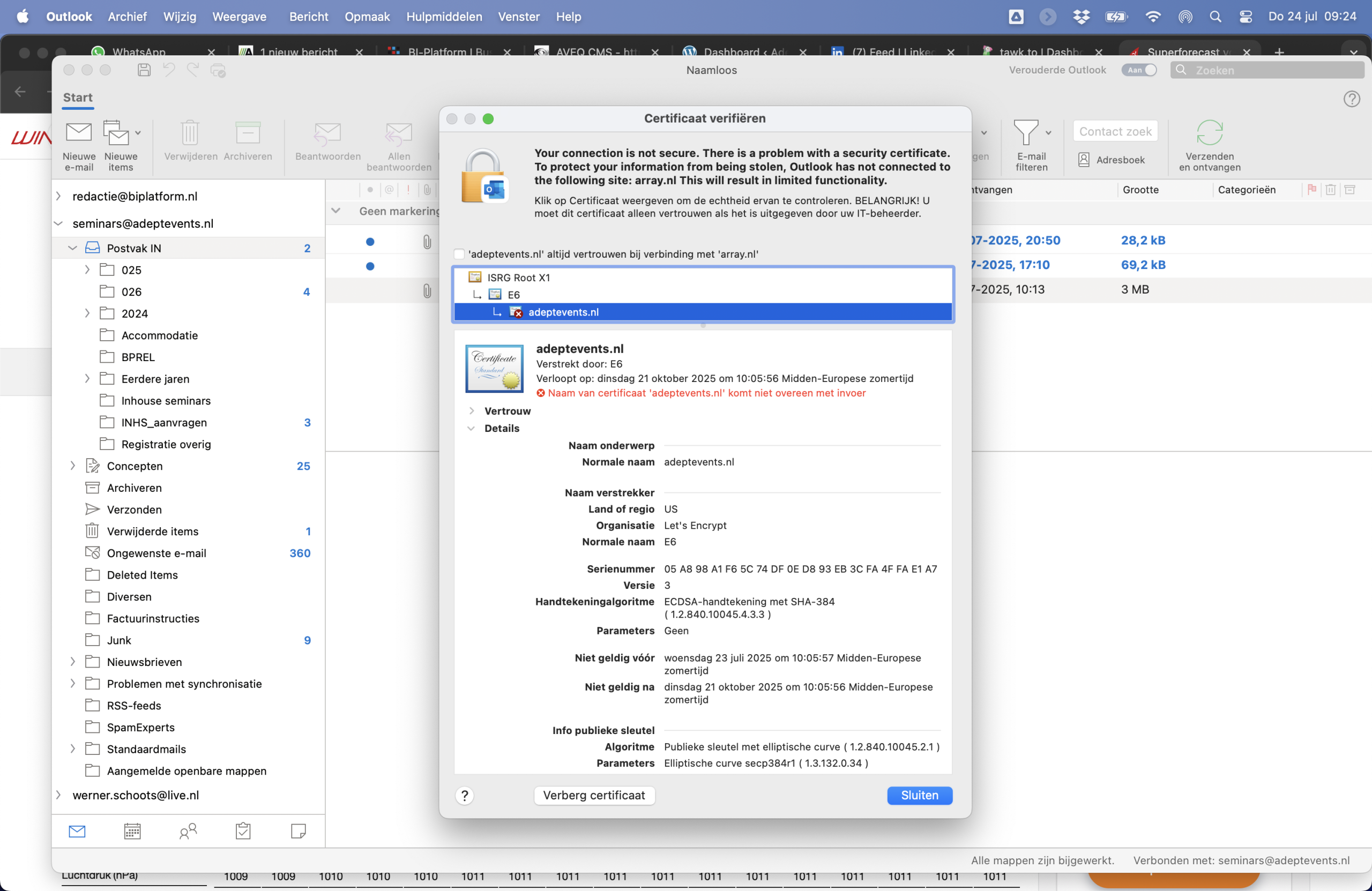Click Verzenden en ontvangen sync icon

(1209, 132)
